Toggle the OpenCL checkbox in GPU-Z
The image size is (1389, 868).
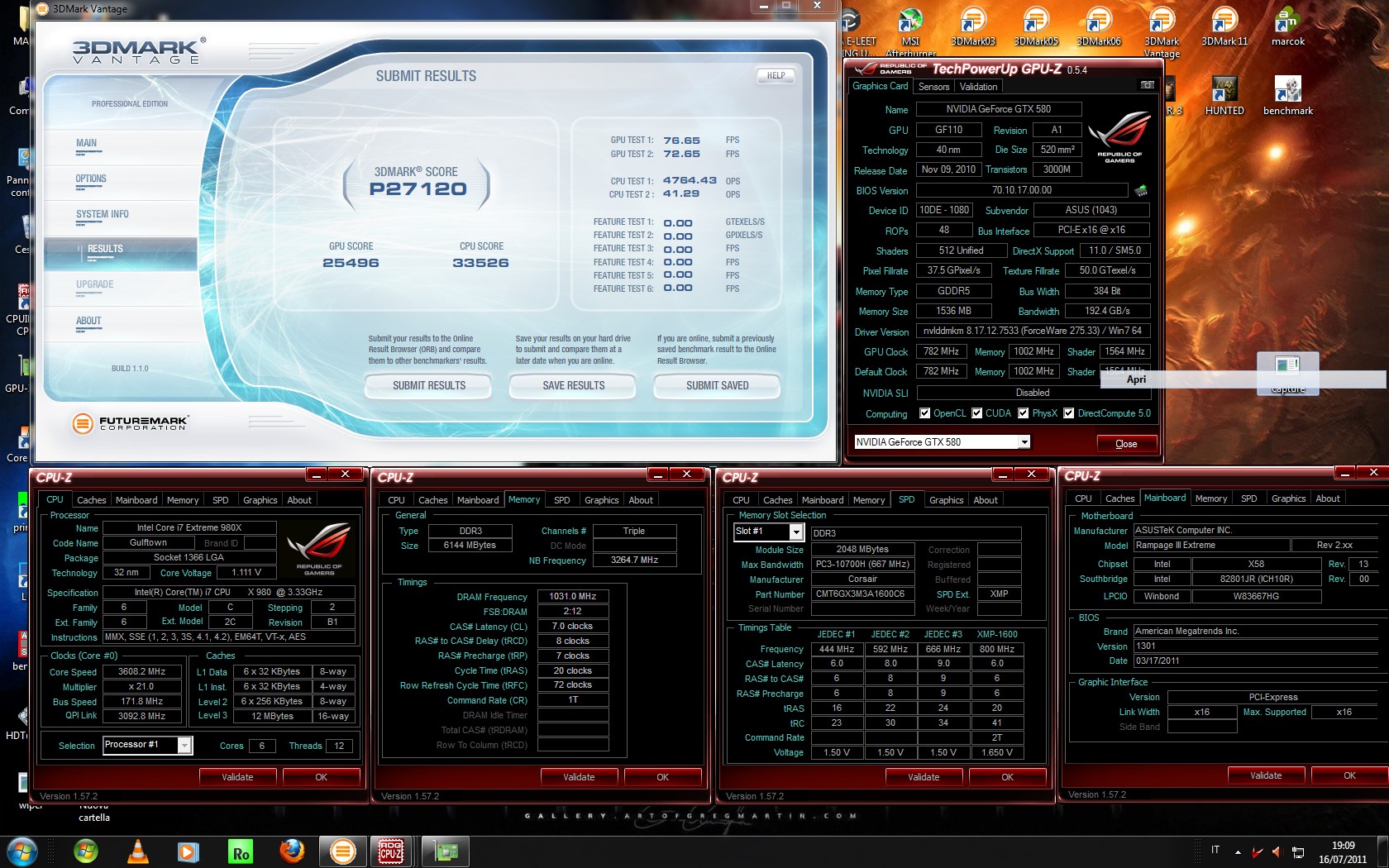pyautogui.click(x=925, y=413)
